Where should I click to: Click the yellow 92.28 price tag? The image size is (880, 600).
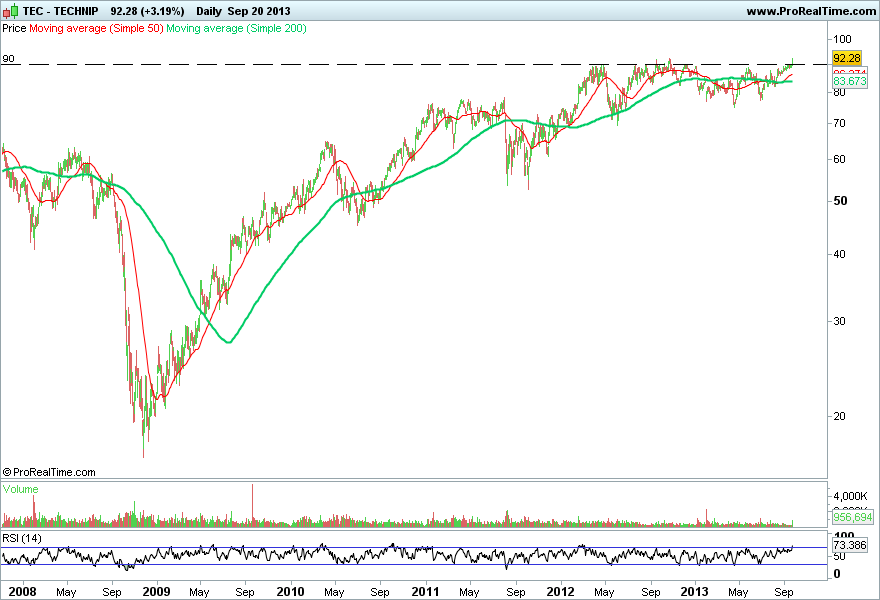[846, 58]
